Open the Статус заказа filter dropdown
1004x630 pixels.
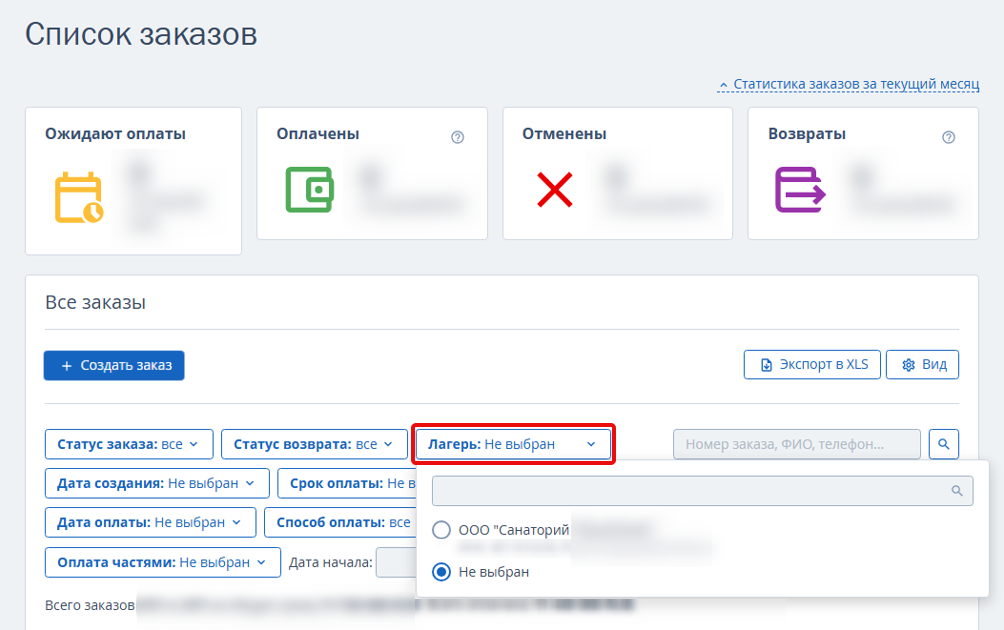[x=129, y=444]
